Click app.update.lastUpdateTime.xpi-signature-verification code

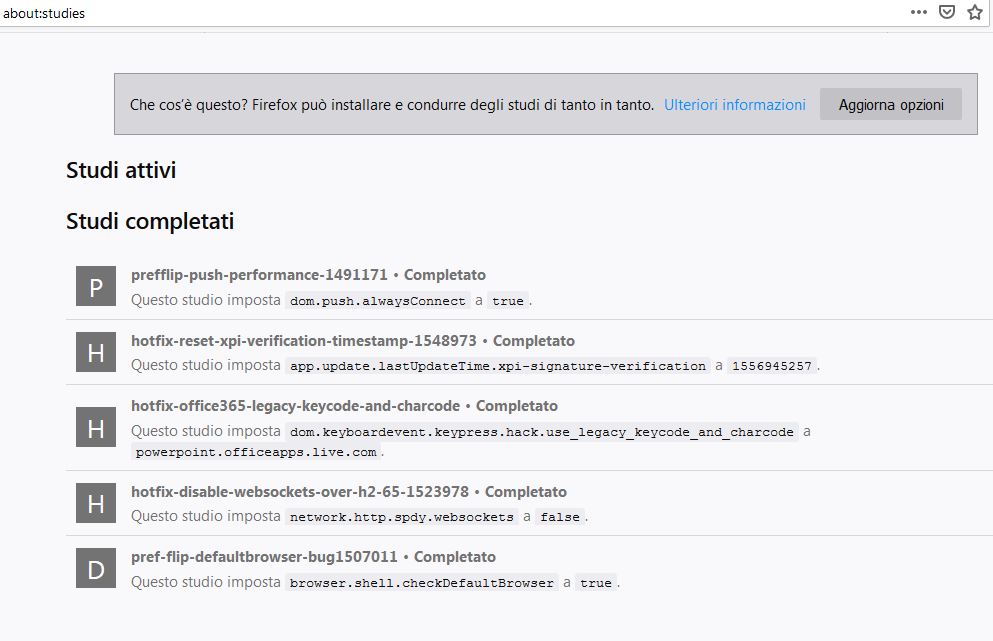pos(498,366)
